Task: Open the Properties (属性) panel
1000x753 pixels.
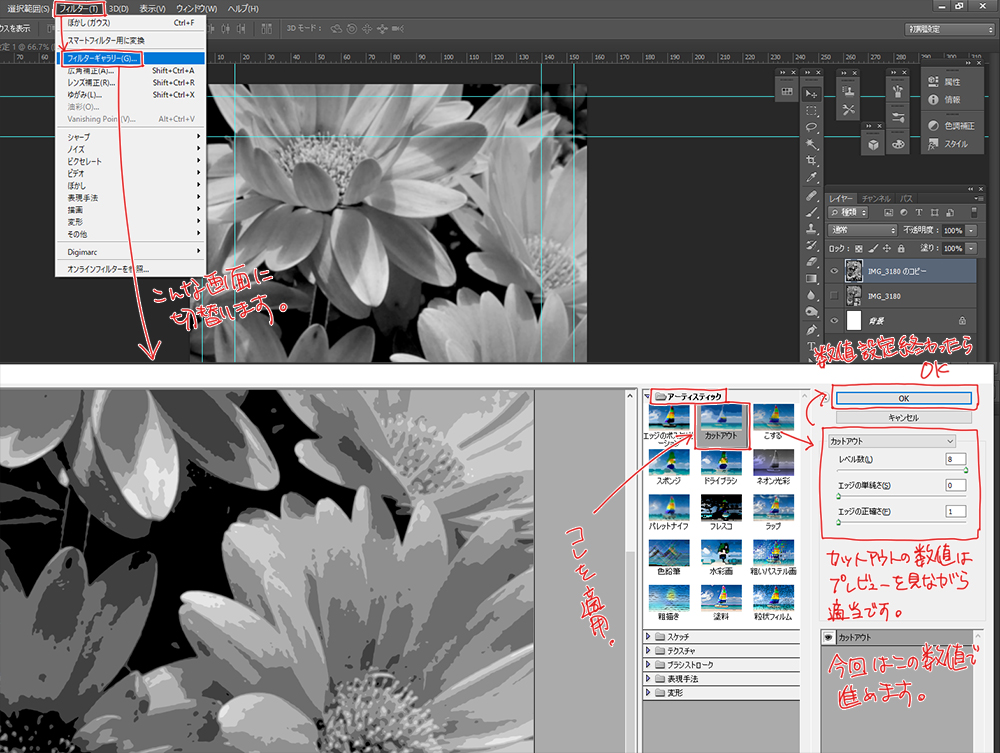Action: point(944,82)
